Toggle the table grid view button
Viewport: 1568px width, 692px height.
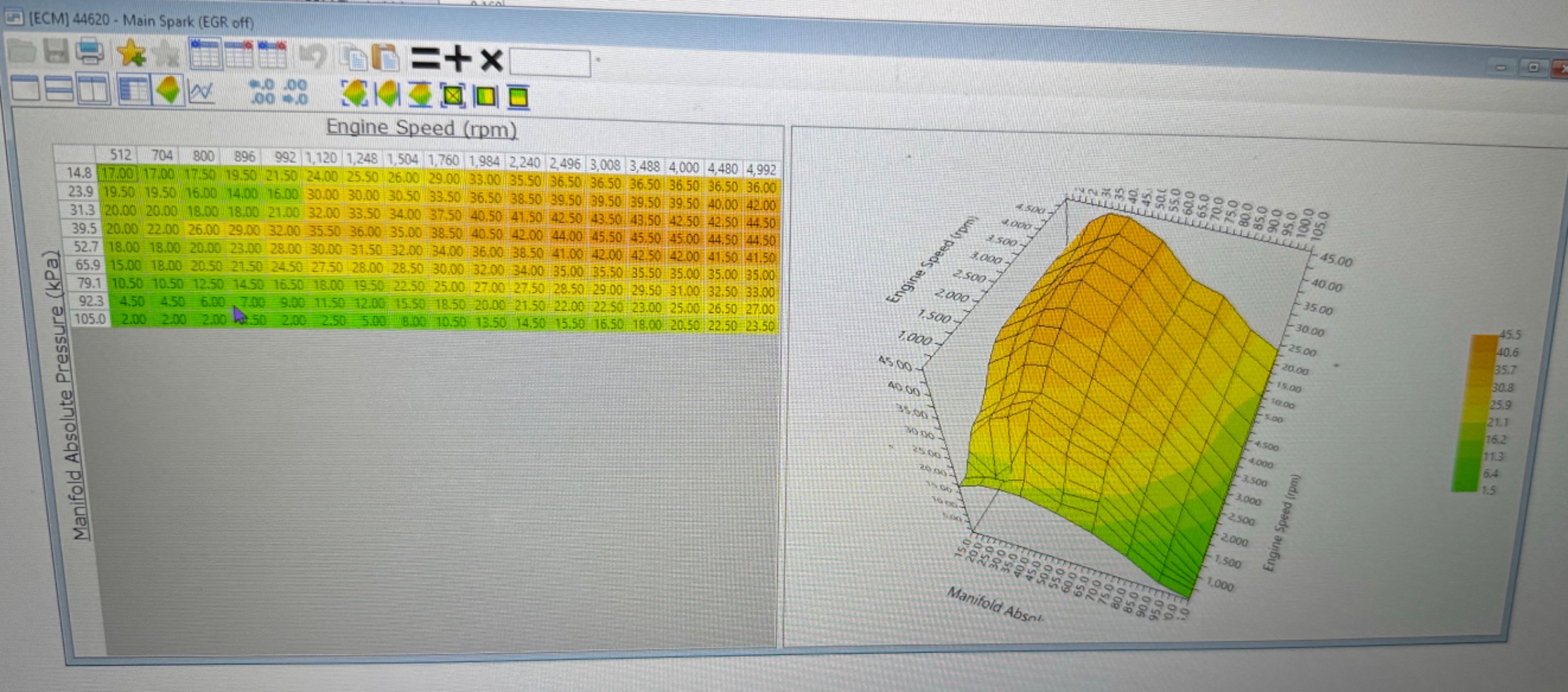[x=134, y=90]
